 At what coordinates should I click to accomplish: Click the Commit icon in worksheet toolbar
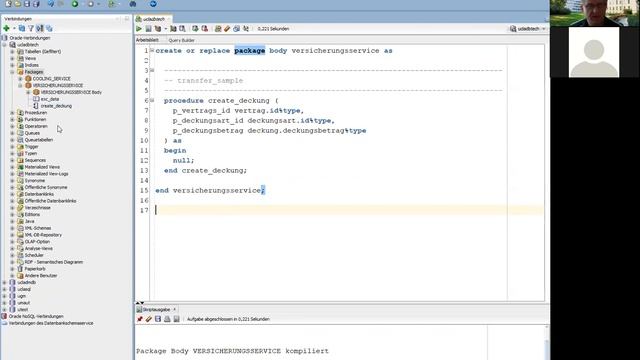195,29
